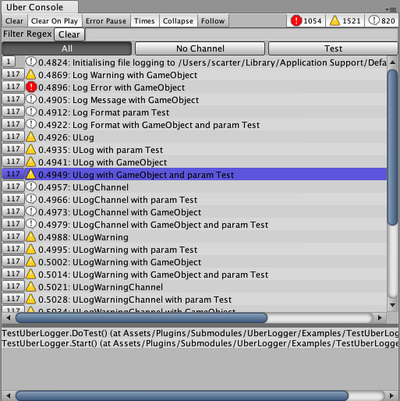Open the window options menu at top right
Screen dimensions: 400x401
392,9
